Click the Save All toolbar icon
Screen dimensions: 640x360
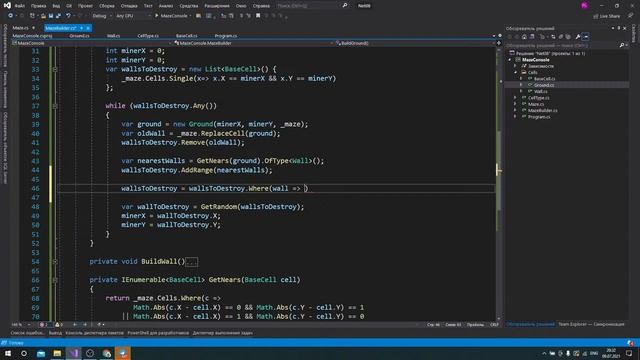pyautogui.click(x=58, y=16)
